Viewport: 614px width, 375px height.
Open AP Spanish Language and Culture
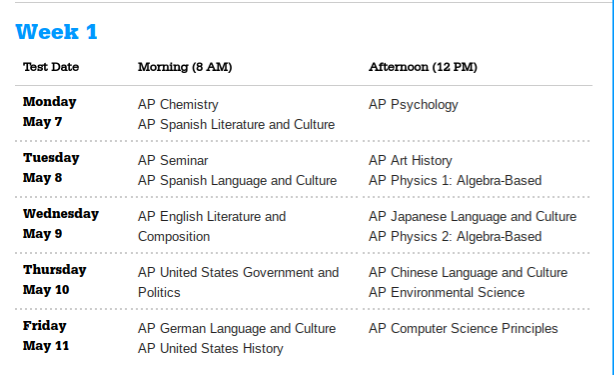[237, 180]
